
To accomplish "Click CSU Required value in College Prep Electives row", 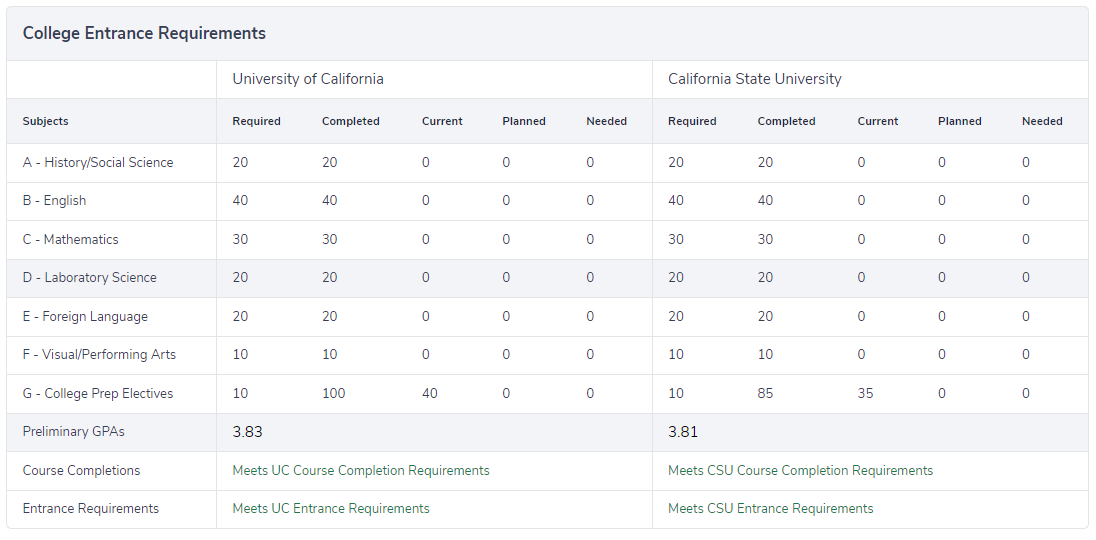I will coord(676,393).
